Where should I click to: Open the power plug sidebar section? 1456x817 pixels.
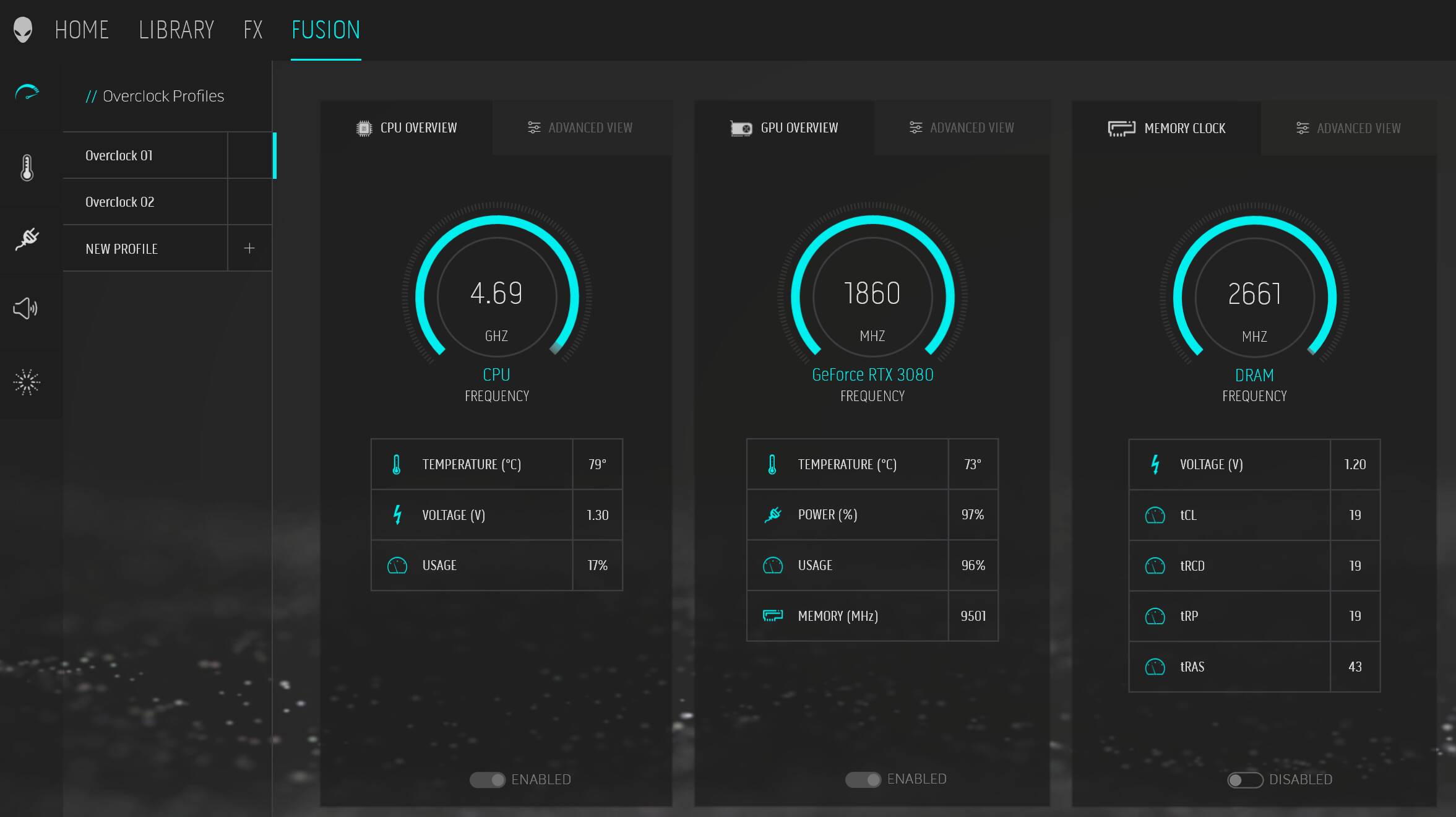point(27,238)
